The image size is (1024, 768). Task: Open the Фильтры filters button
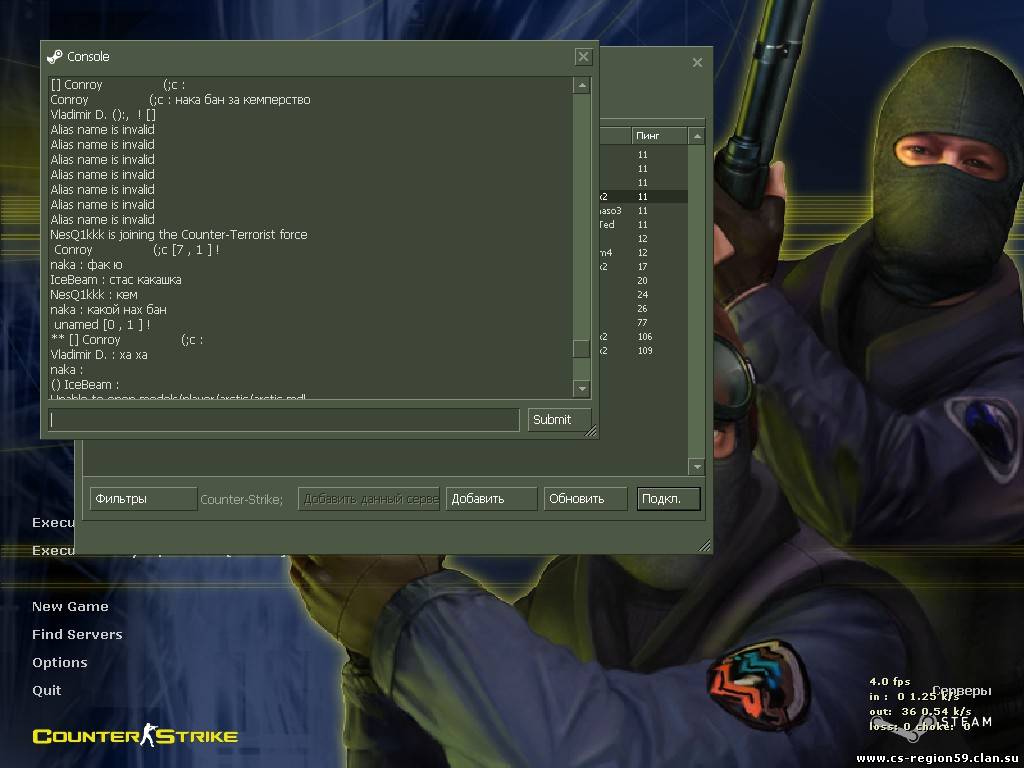143,499
